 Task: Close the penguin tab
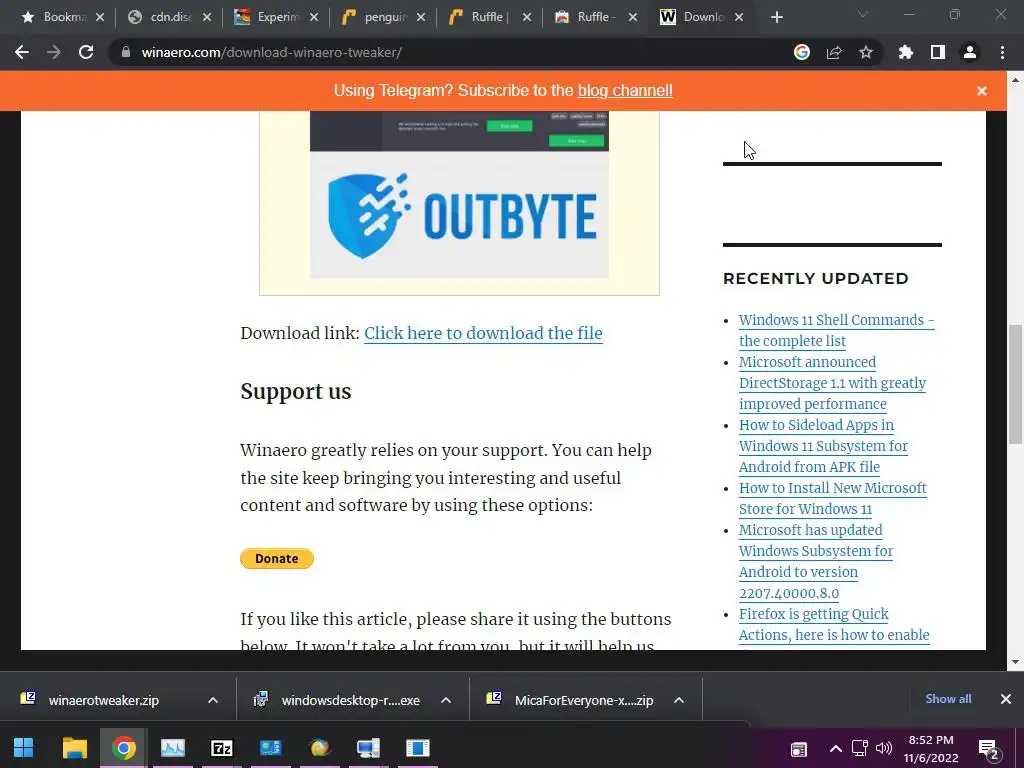(421, 17)
